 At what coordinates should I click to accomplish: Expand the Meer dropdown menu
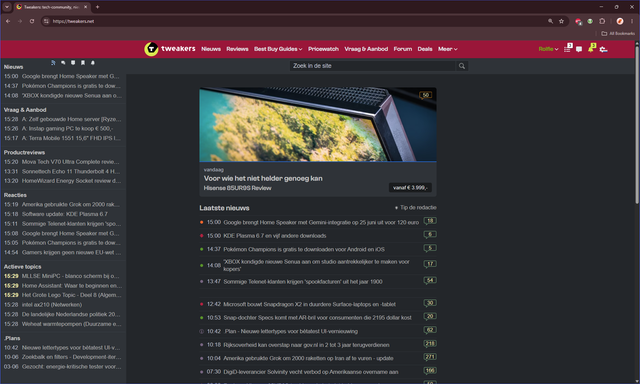[448, 49]
